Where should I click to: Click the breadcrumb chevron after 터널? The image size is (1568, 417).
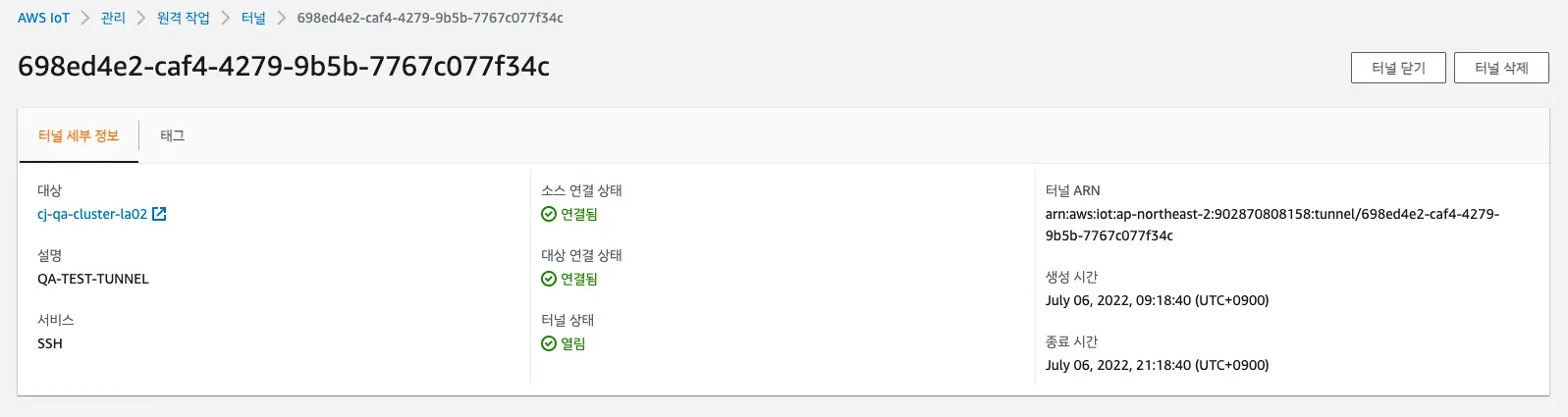click(282, 18)
